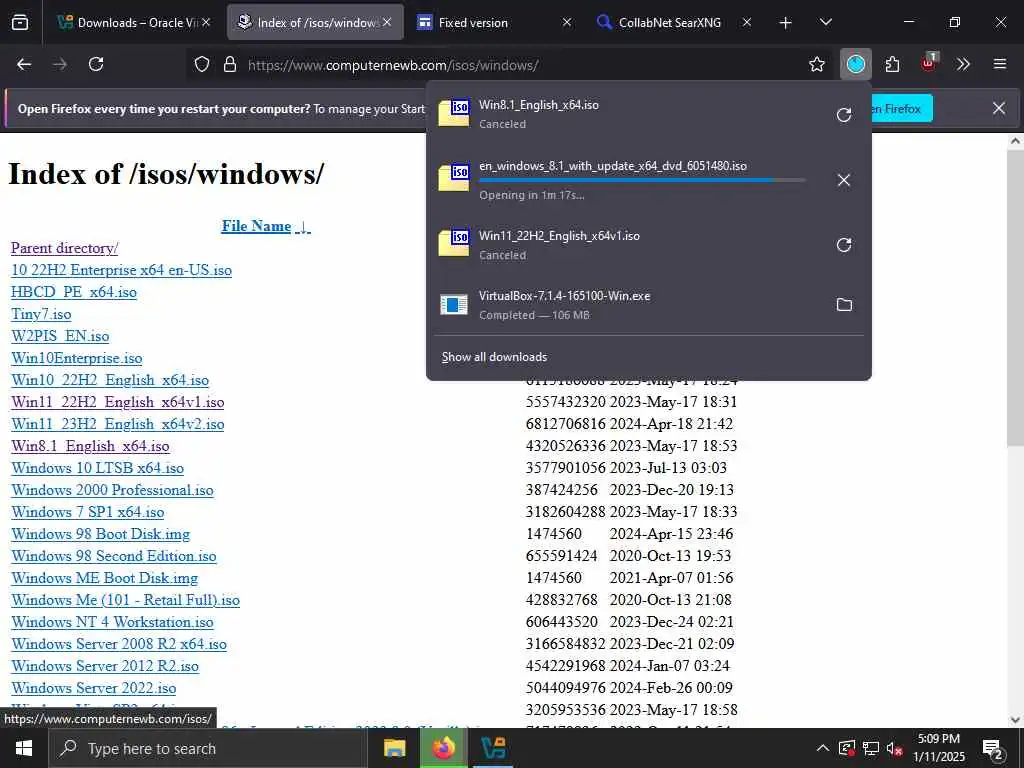Click Show all downloads
This screenshot has width=1024, height=768.
pyautogui.click(x=494, y=357)
